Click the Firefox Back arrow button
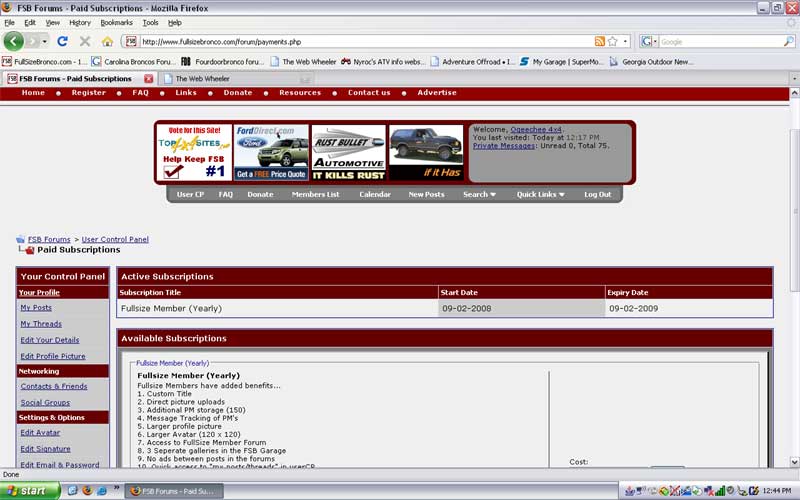Viewport: 800px width, 500px height. 14,41
